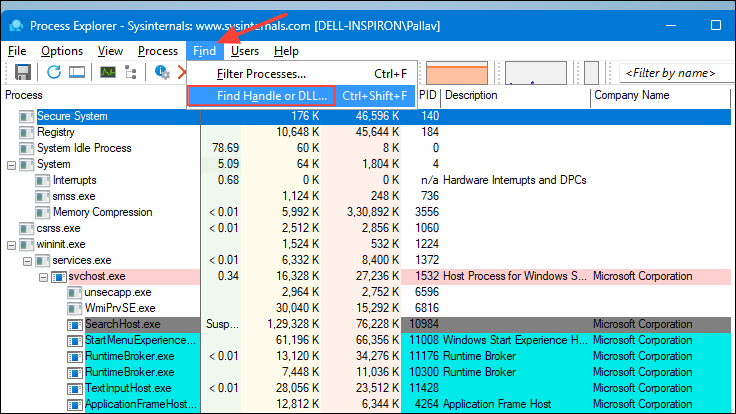Image resolution: width=736 pixels, height=414 pixels.
Task: Click the Interrupts row icon
Action: [x=43, y=180]
